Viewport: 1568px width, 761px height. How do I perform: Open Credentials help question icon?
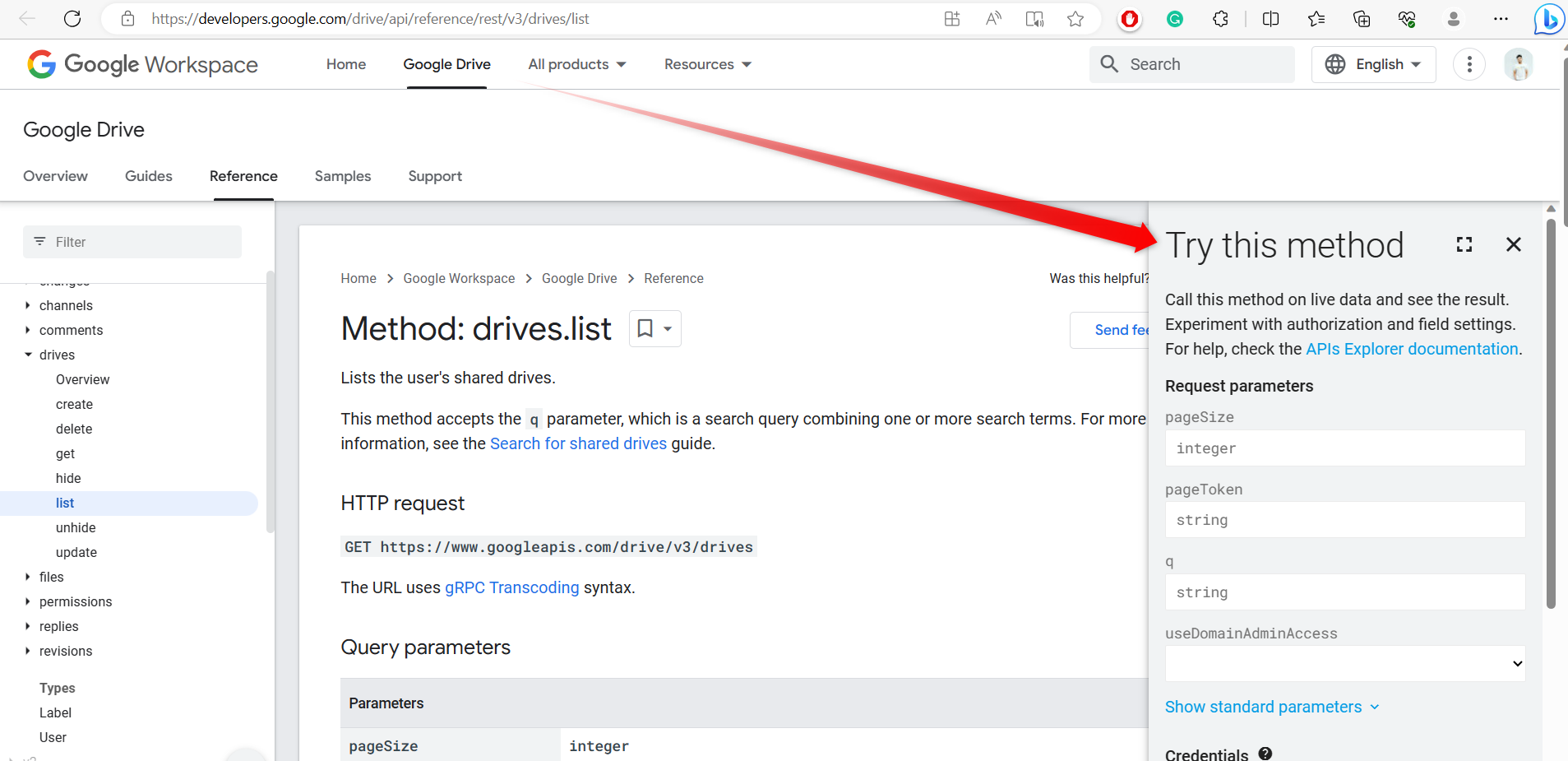(x=1265, y=754)
